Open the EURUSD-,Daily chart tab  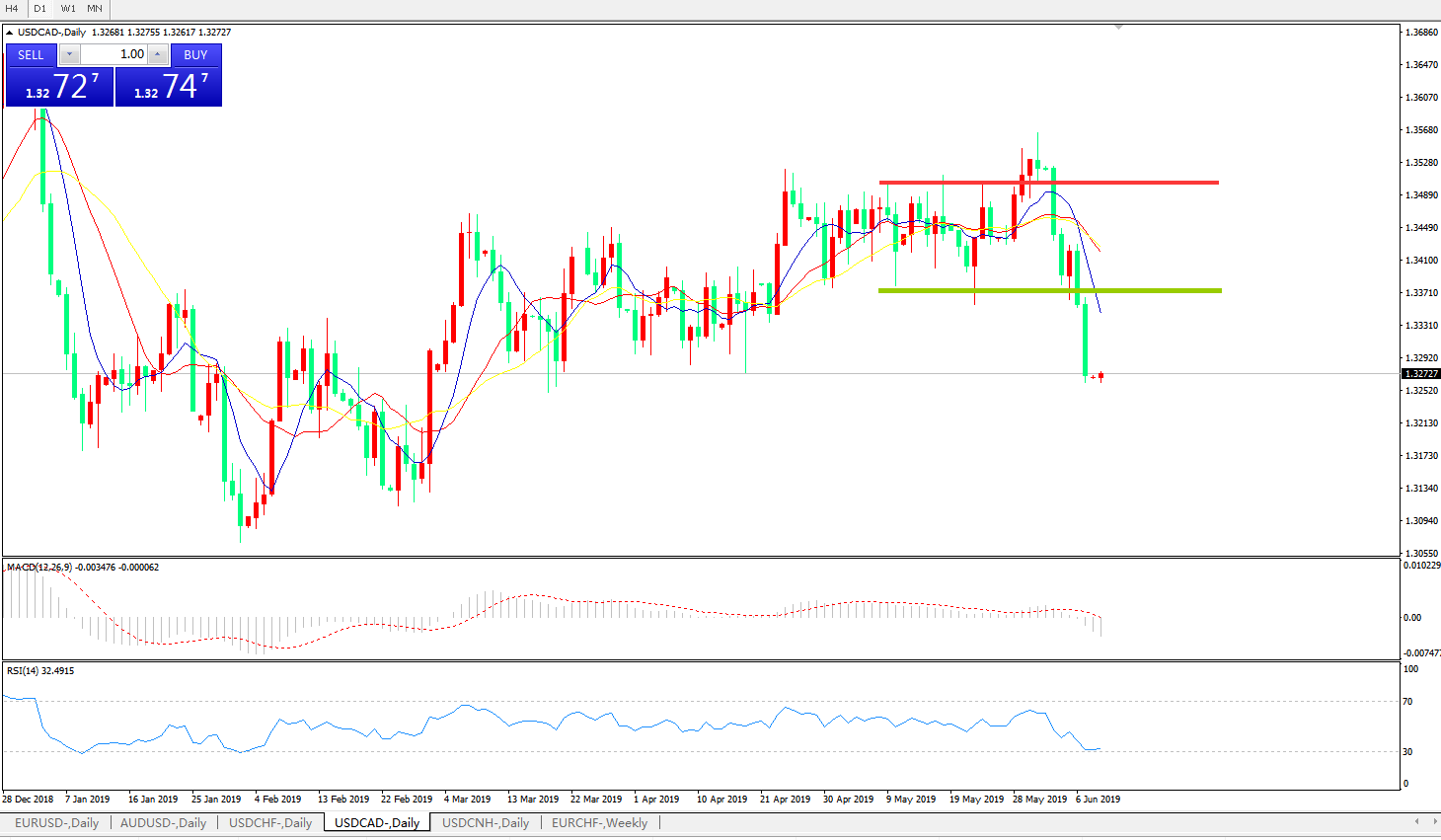[x=56, y=823]
